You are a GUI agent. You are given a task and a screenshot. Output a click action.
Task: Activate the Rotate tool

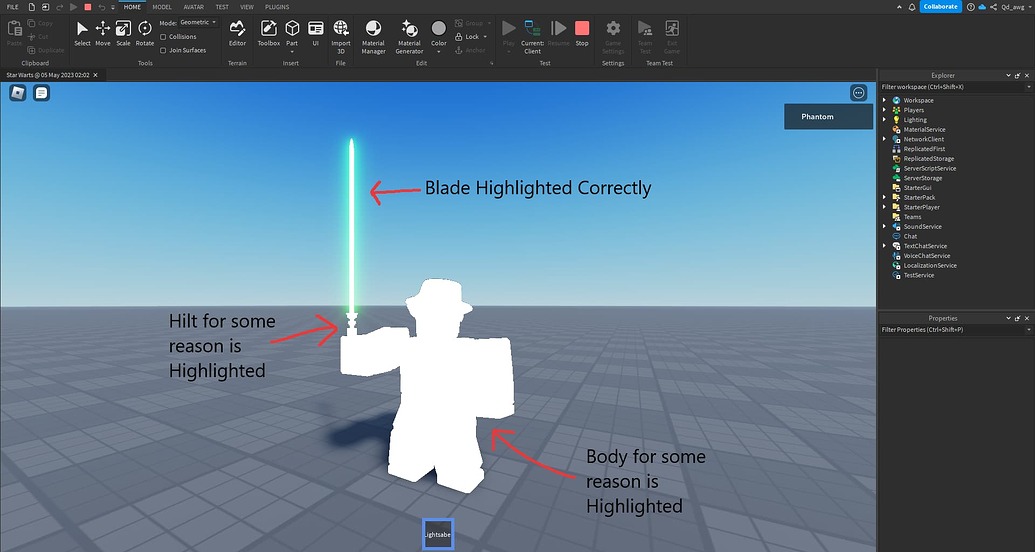coord(145,33)
